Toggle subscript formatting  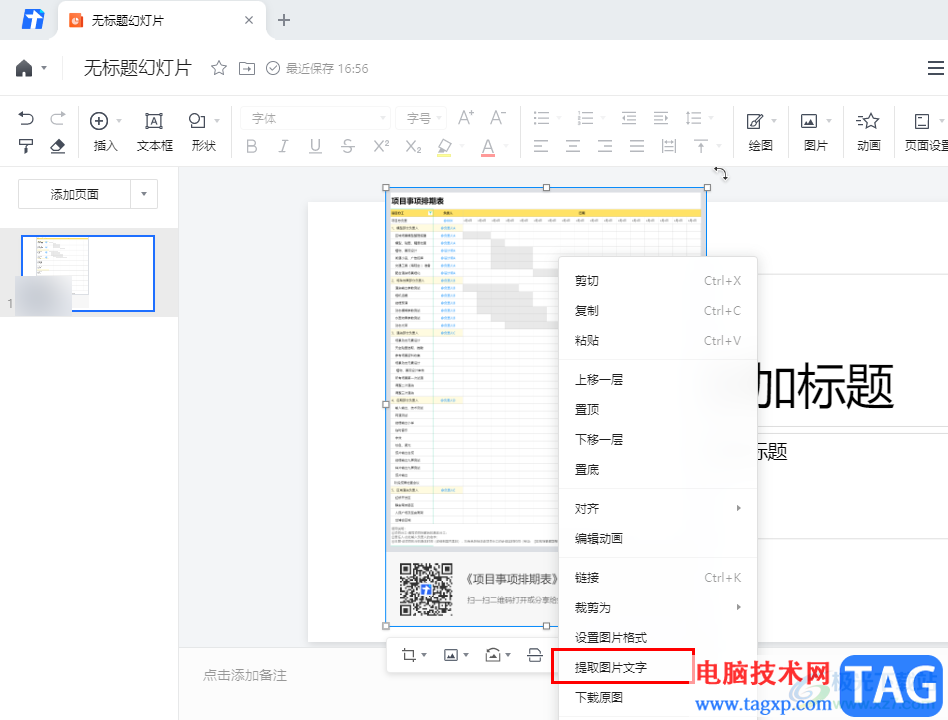tap(413, 146)
